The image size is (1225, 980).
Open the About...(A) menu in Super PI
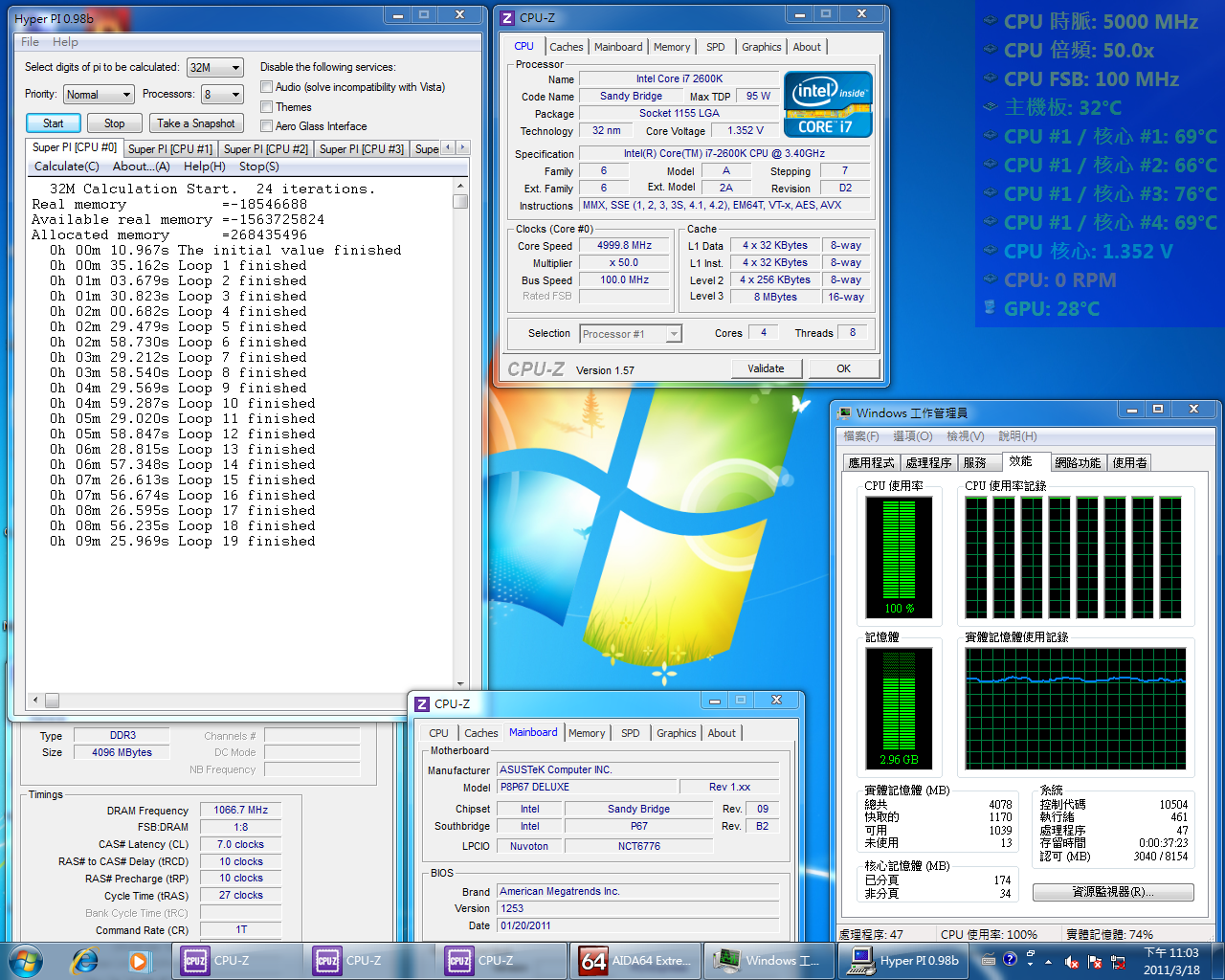tap(142, 167)
